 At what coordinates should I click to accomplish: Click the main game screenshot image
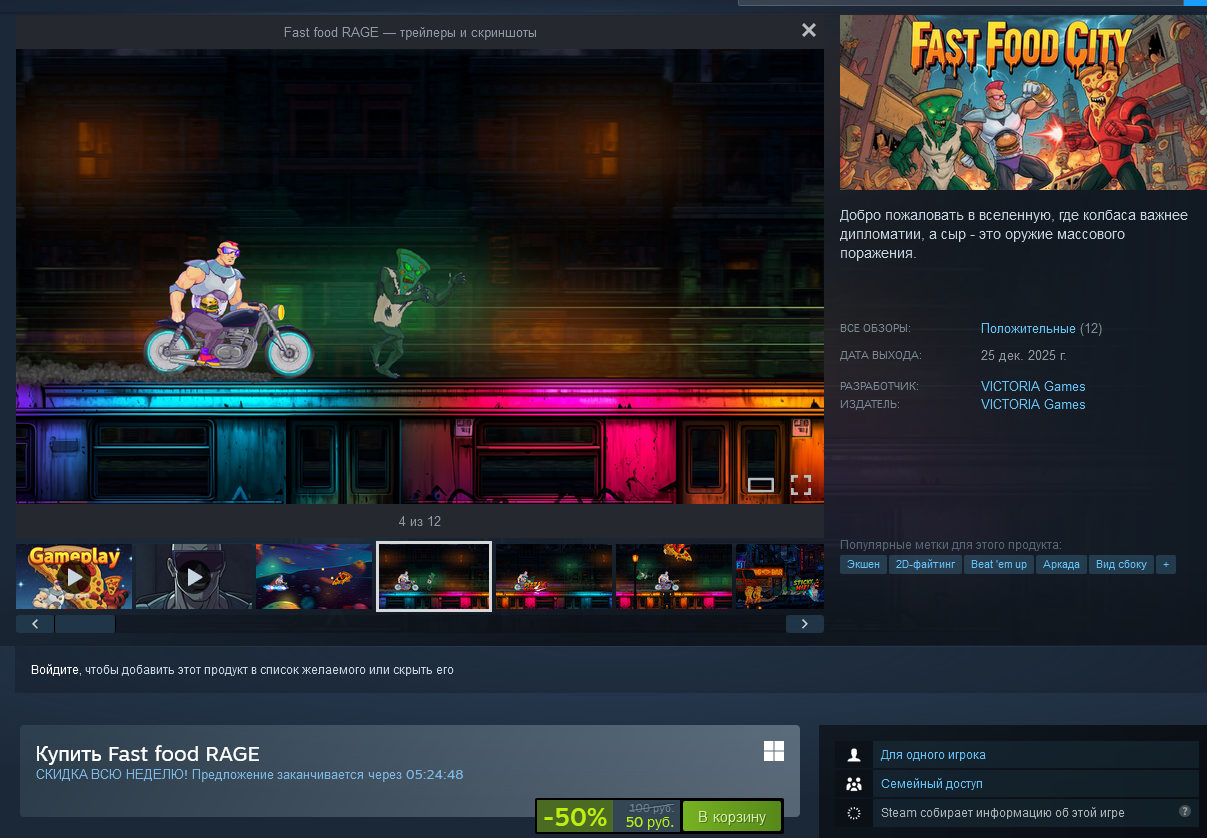tap(420, 276)
